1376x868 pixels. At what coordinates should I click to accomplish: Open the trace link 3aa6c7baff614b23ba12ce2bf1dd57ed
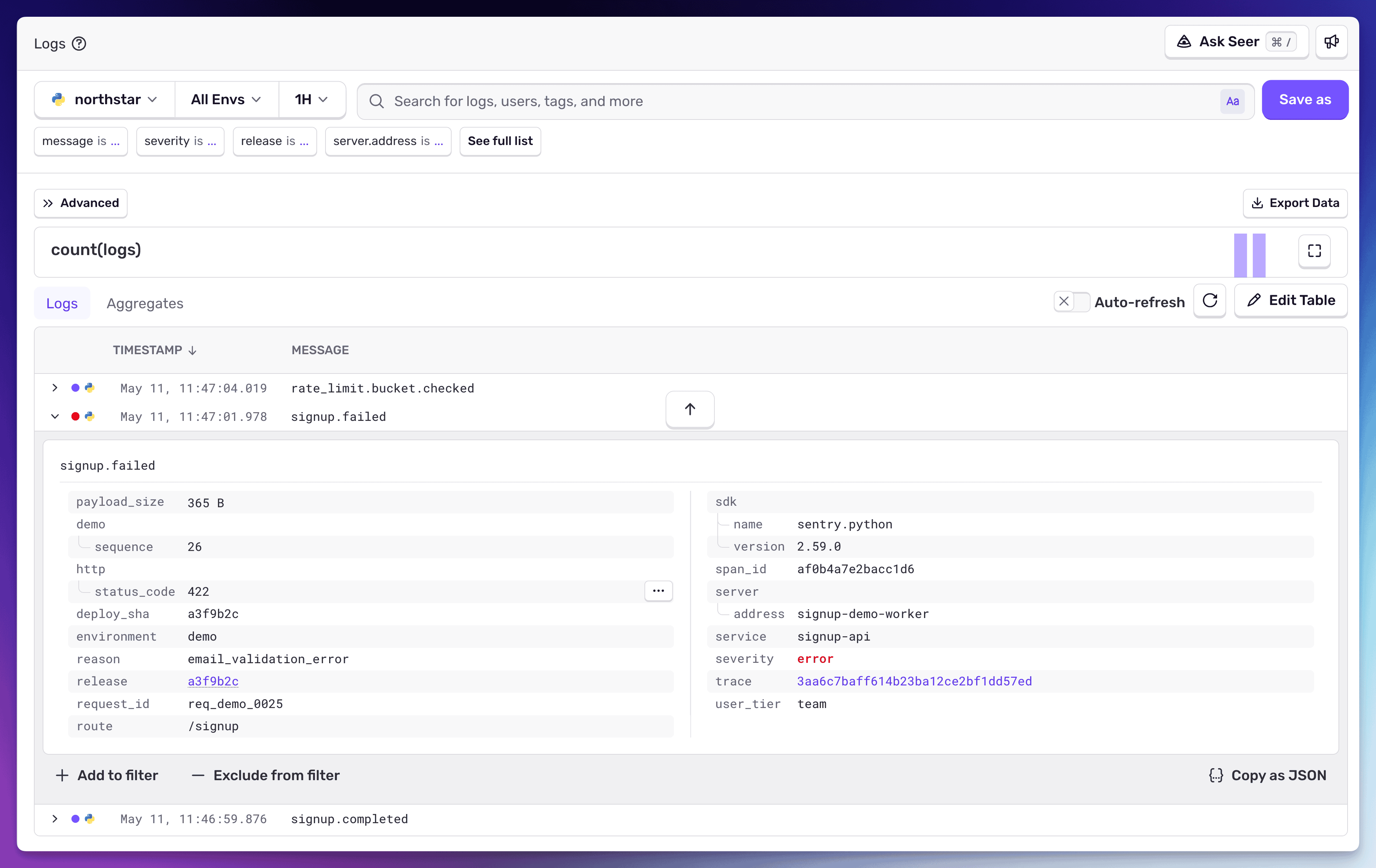pyautogui.click(x=914, y=681)
